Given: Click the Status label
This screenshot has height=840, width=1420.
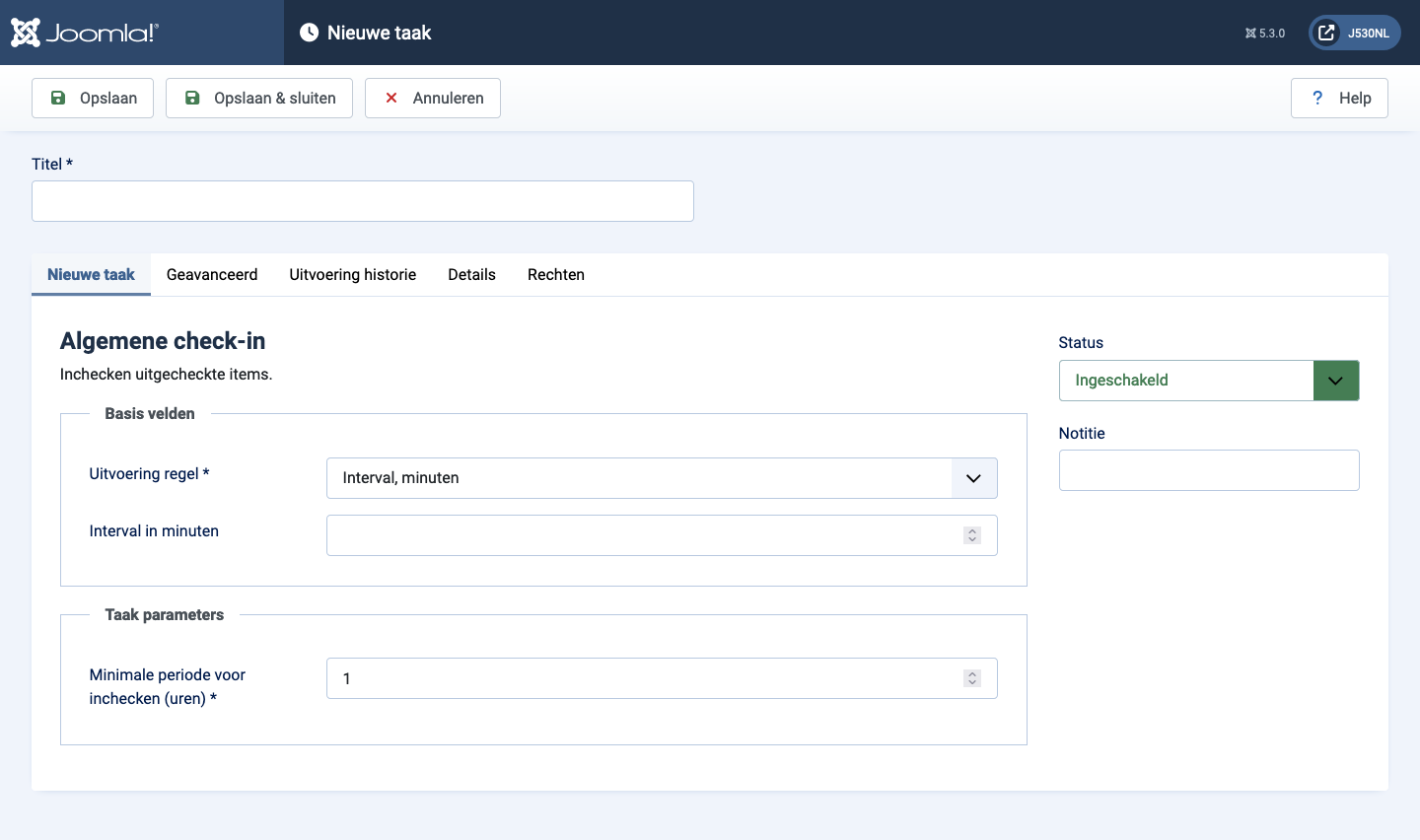Looking at the screenshot, I should pos(1081,343).
